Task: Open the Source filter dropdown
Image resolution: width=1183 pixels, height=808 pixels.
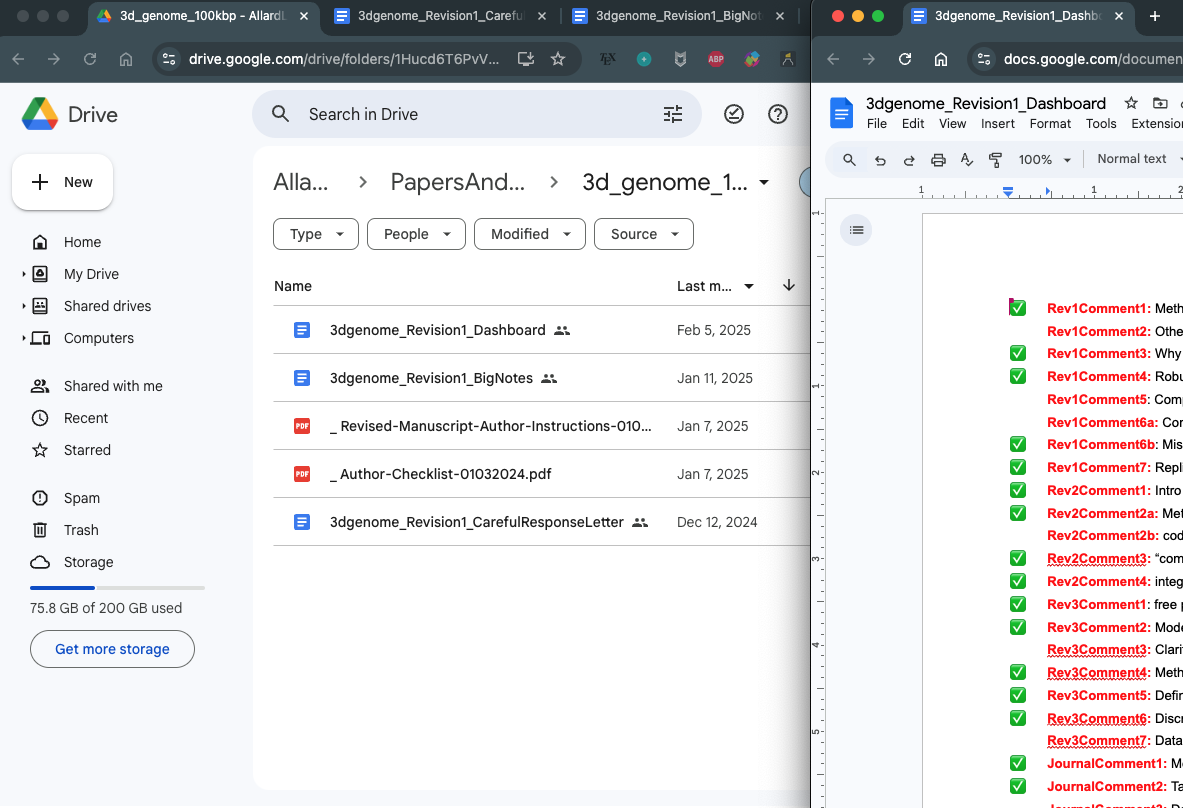Action: pos(644,234)
